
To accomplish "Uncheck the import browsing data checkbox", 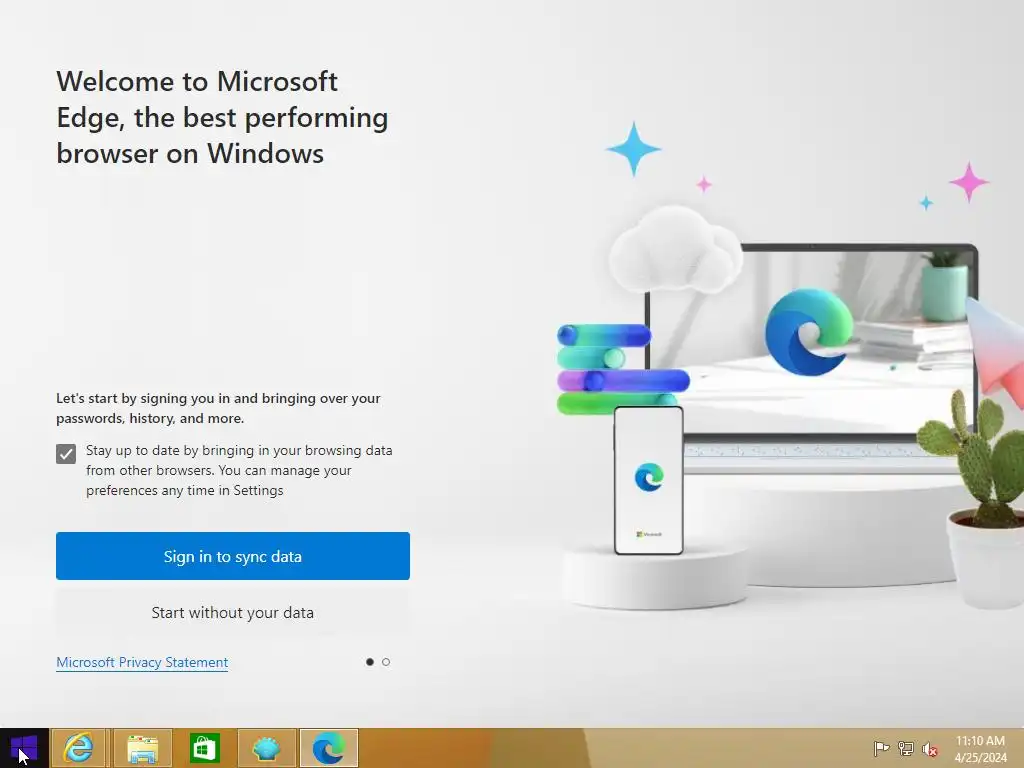I will pyautogui.click(x=66, y=454).
